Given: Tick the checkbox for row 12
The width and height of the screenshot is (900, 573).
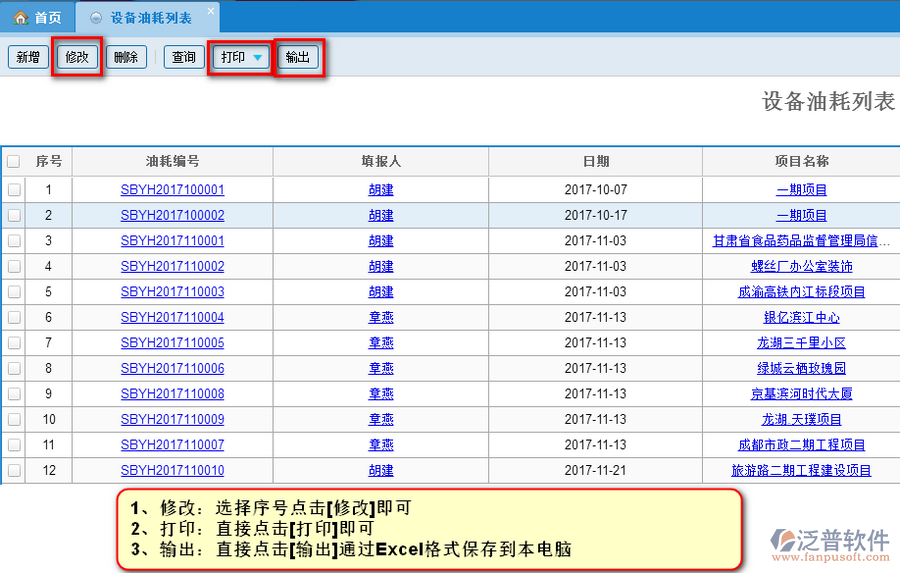Looking at the screenshot, I should coord(14,470).
